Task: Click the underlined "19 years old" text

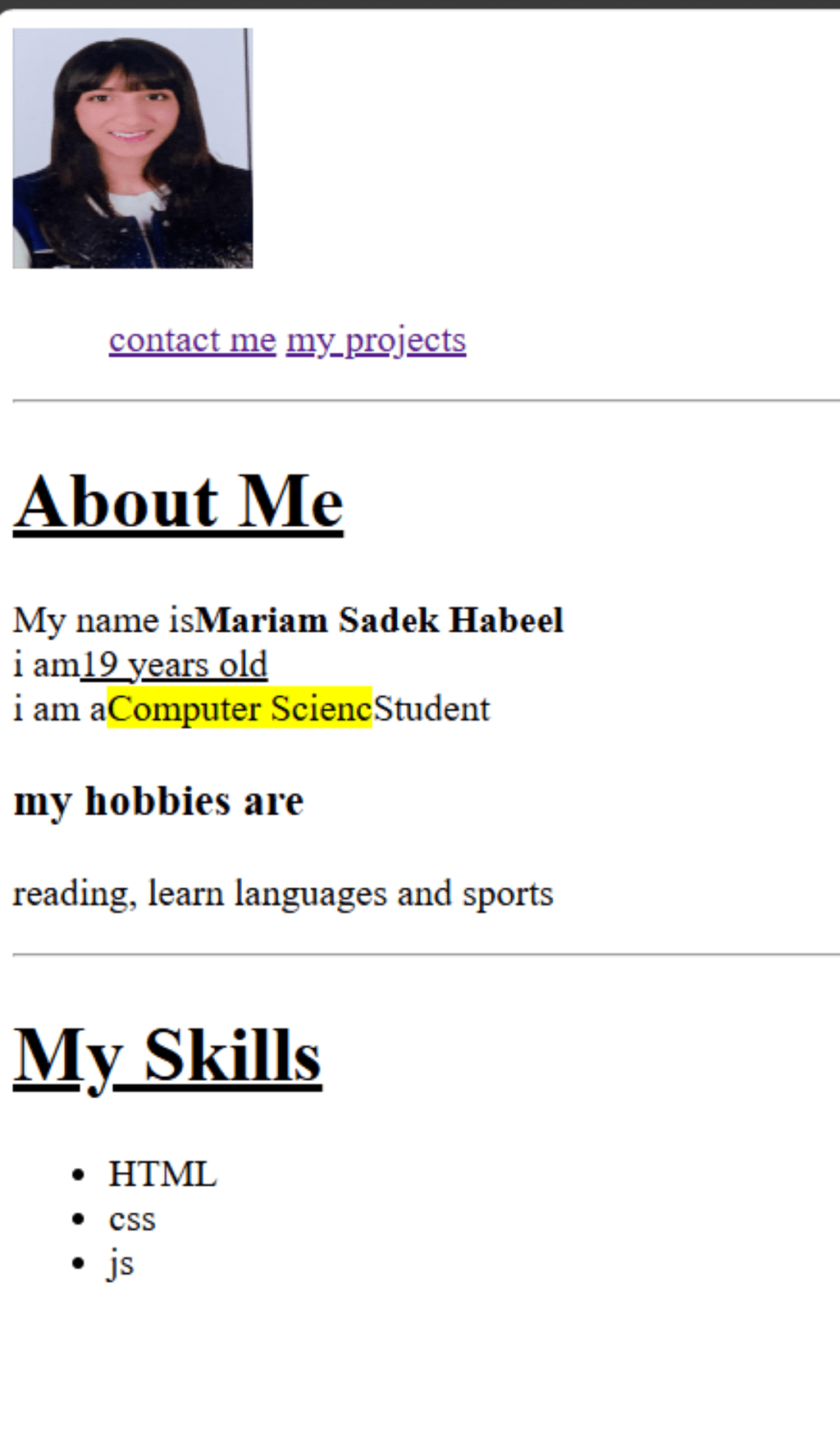Action: [x=174, y=665]
